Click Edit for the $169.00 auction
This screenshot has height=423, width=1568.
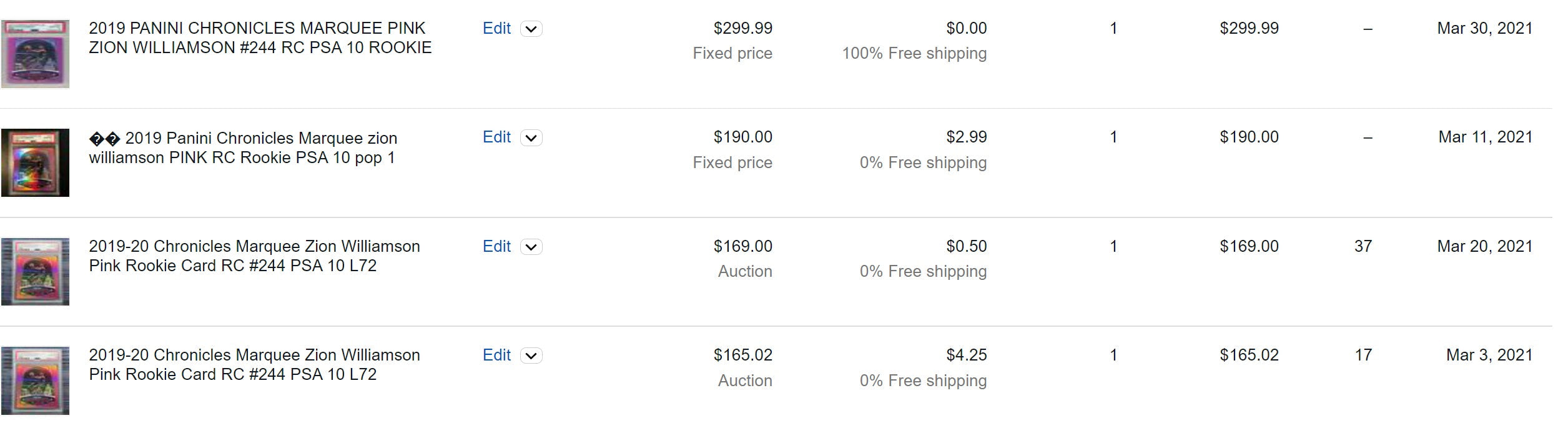coord(496,246)
